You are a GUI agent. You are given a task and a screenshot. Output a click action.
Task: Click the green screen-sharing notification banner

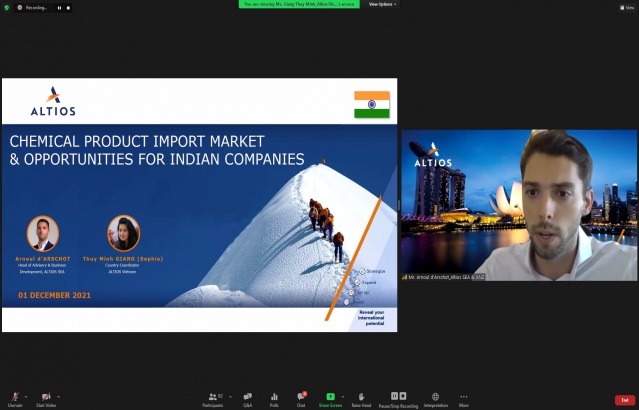pyautogui.click(x=299, y=4)
